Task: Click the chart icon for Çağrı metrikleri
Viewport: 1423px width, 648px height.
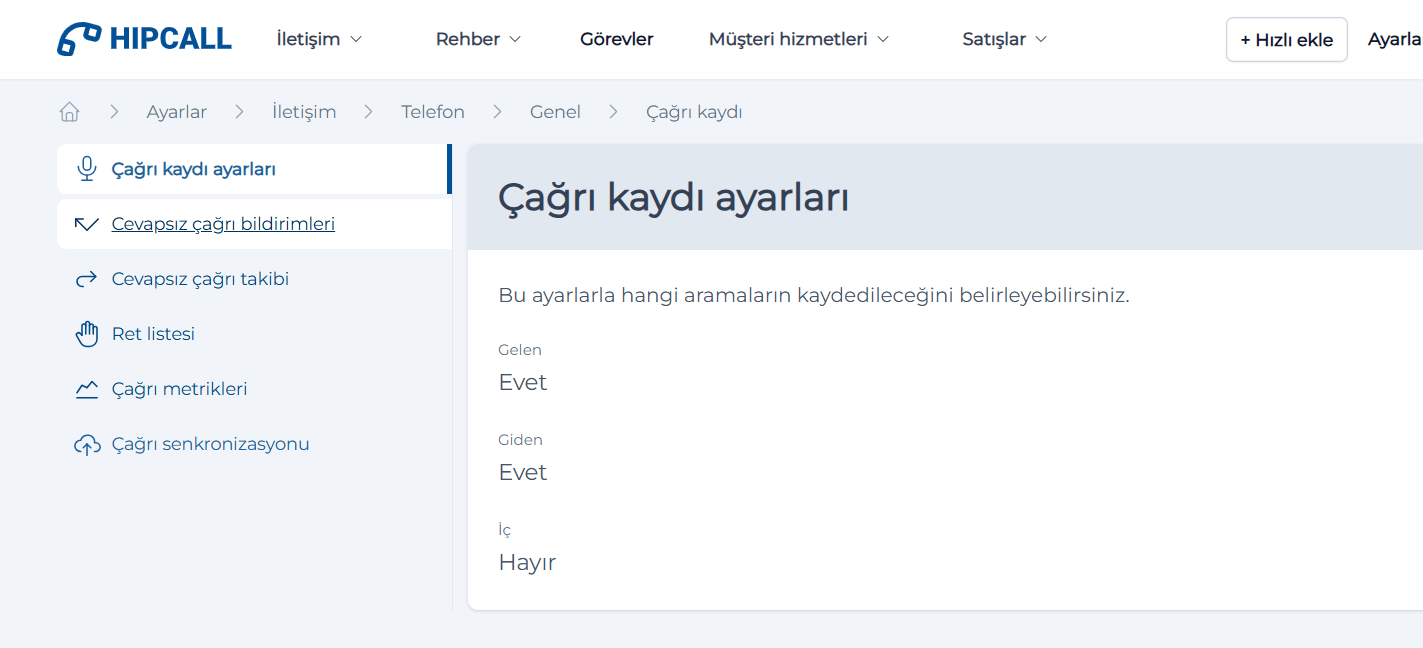Action: click(87, 389)
